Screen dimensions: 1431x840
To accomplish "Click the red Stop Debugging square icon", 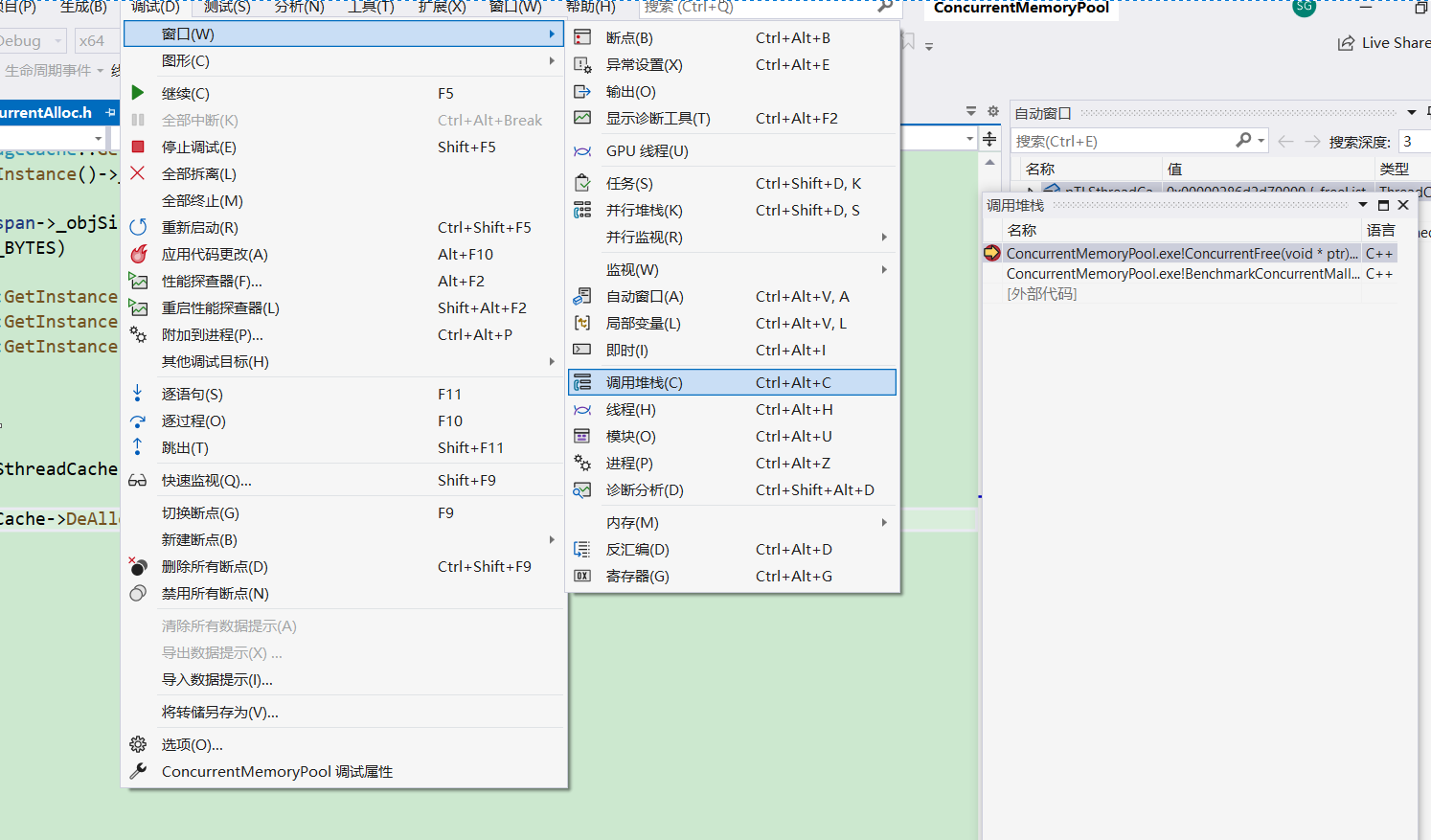I will click(138, 147).
